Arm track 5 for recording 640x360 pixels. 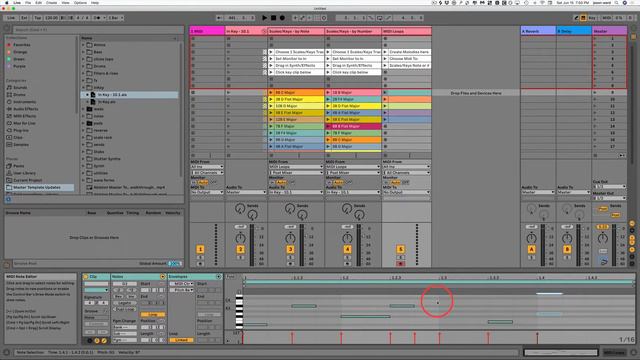coord(400,264)
